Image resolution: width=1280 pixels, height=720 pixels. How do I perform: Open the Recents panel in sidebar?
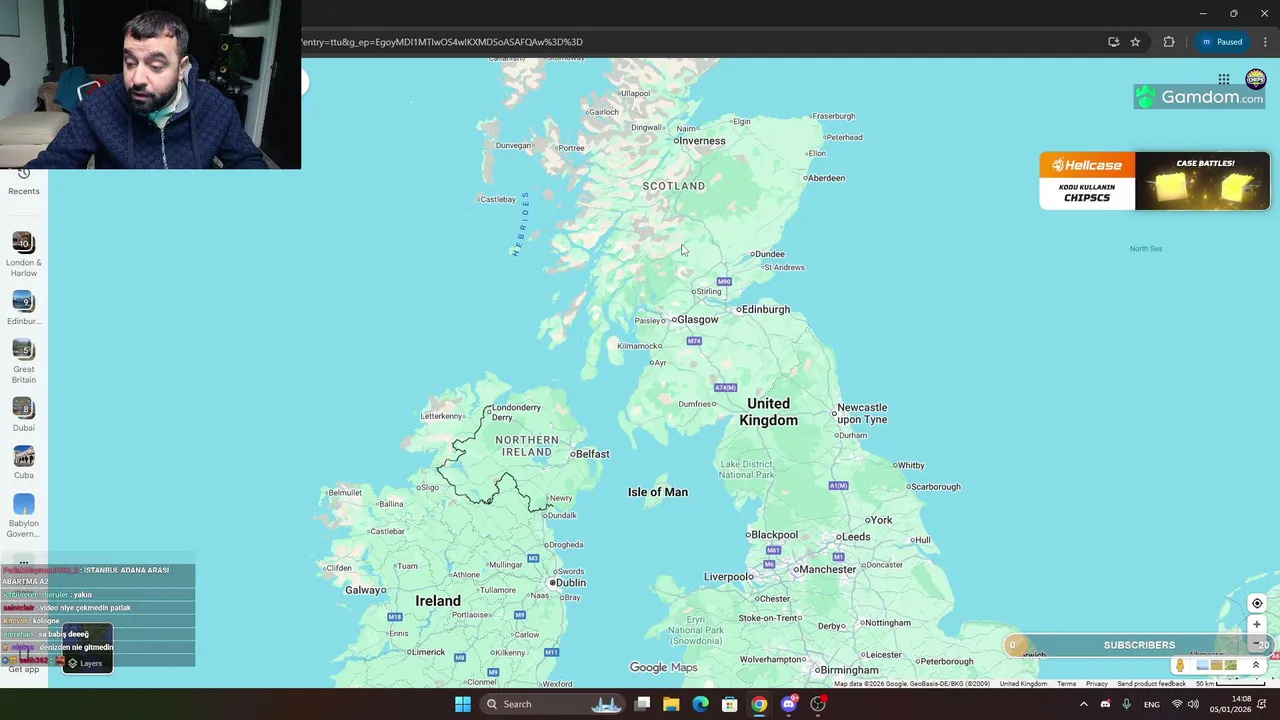(24, 182)
